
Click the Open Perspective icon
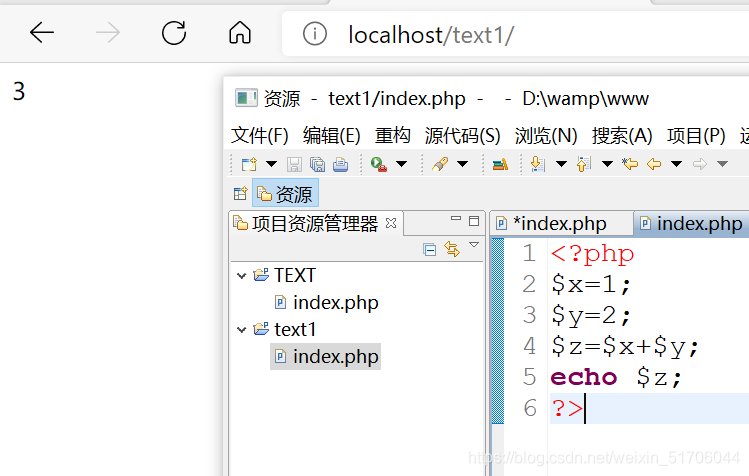[240, 194]
